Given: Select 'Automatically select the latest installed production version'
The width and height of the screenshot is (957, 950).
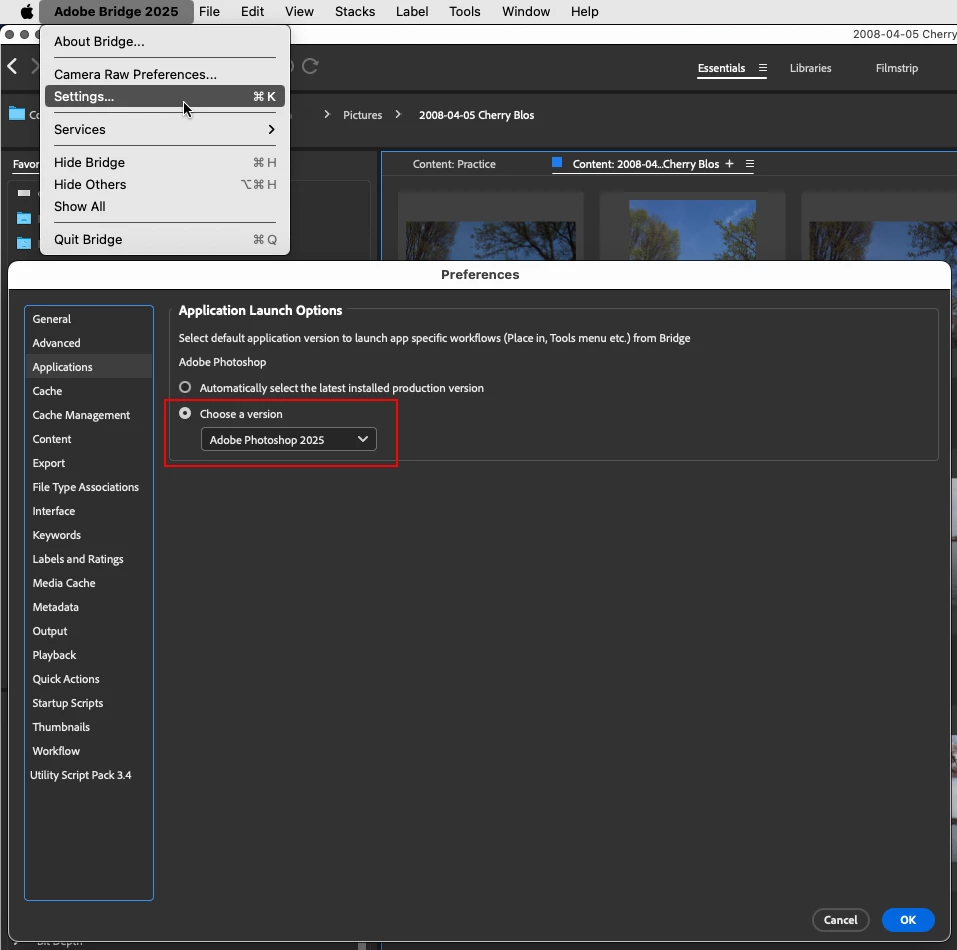Looking at the screenshot, I should tap(185, 387).
